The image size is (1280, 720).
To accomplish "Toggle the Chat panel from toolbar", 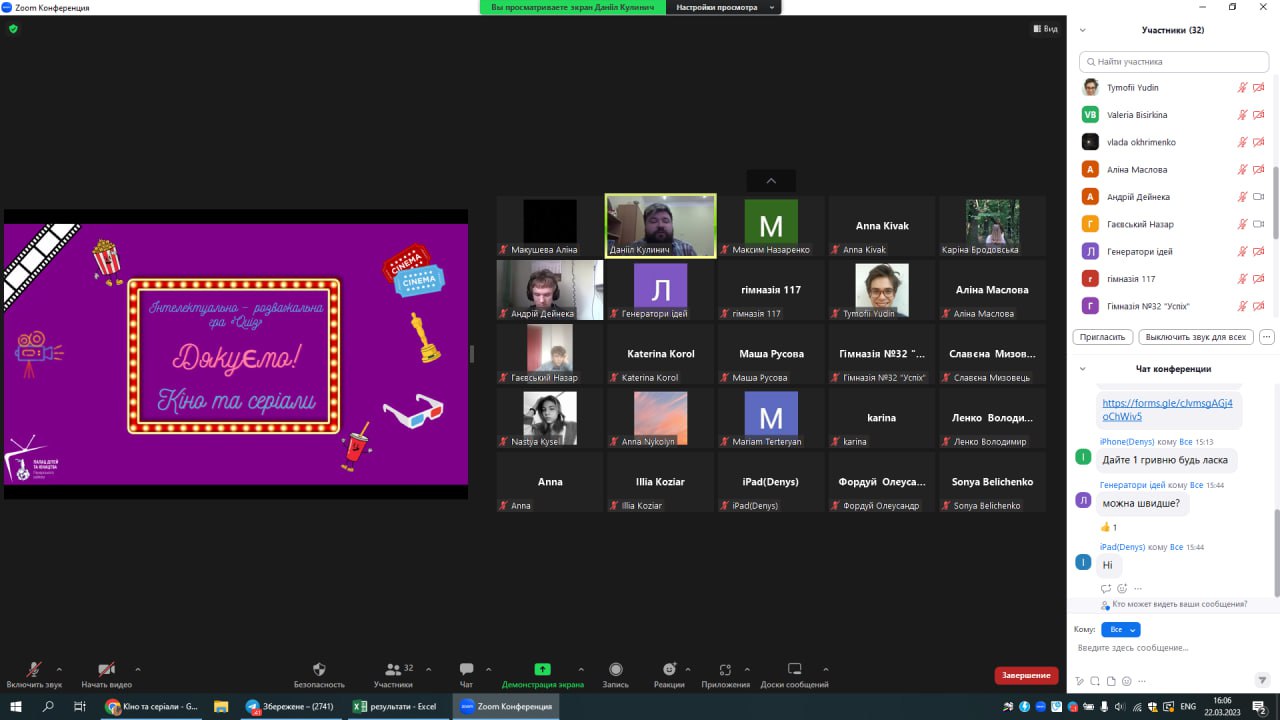I will click(466, 670).
